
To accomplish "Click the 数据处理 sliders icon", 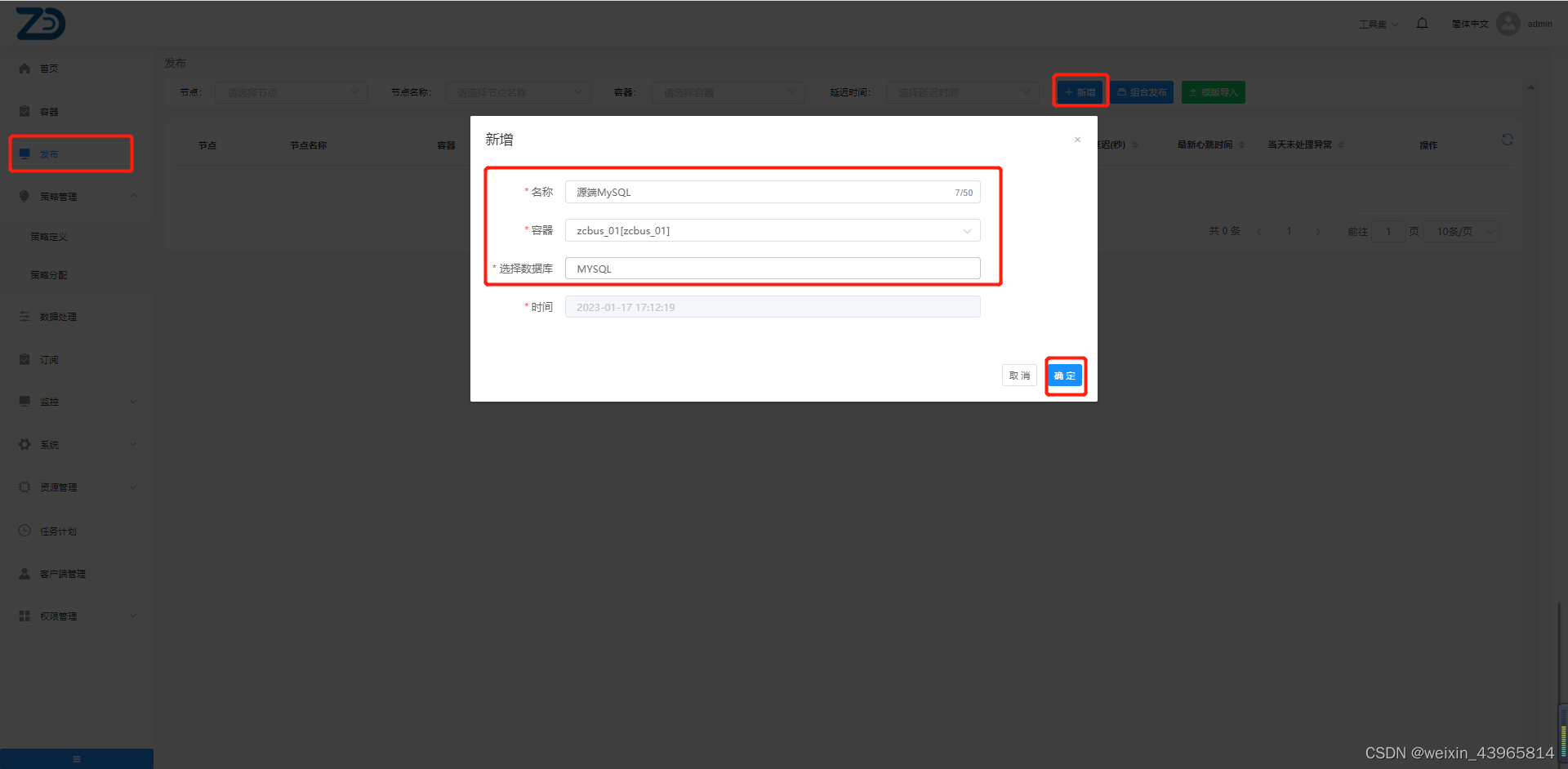I will click(24, 316).
